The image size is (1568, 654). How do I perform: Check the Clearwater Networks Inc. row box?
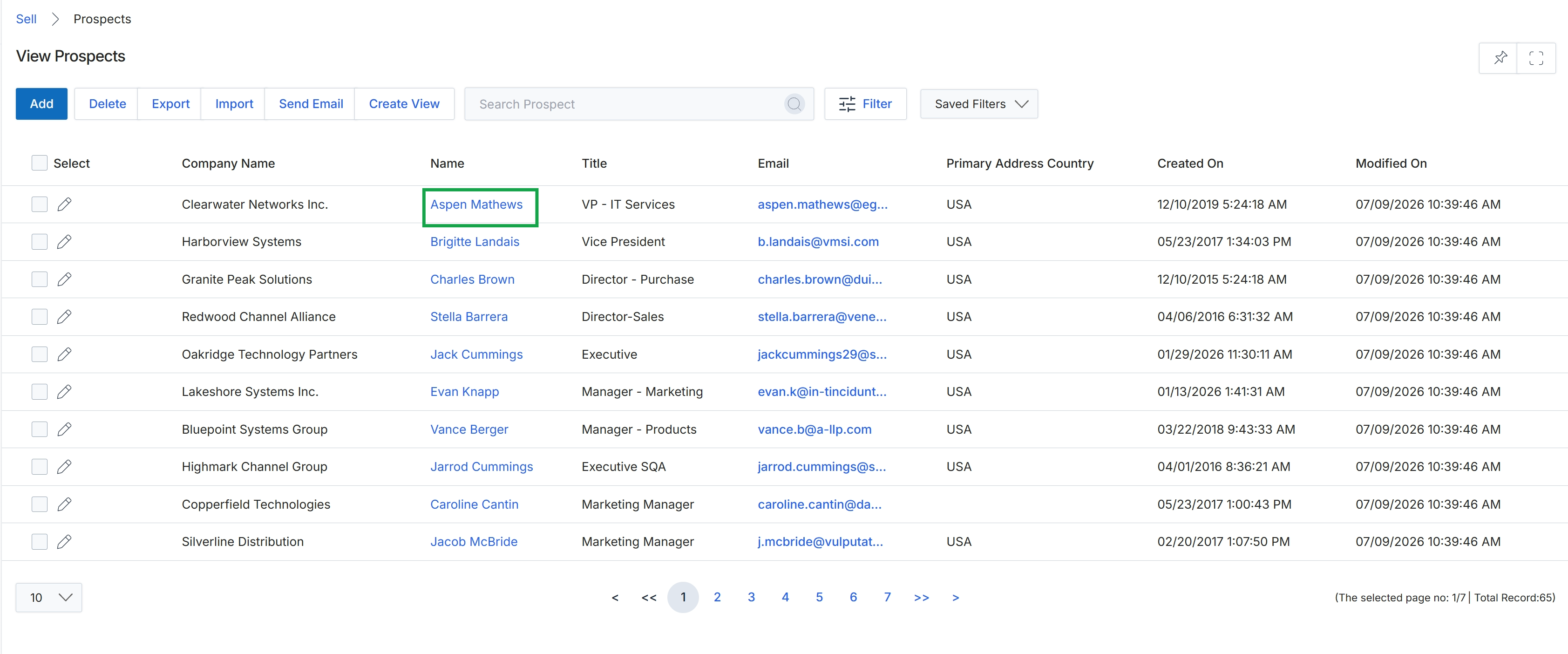pyautogui.click(x=40, y=204)
